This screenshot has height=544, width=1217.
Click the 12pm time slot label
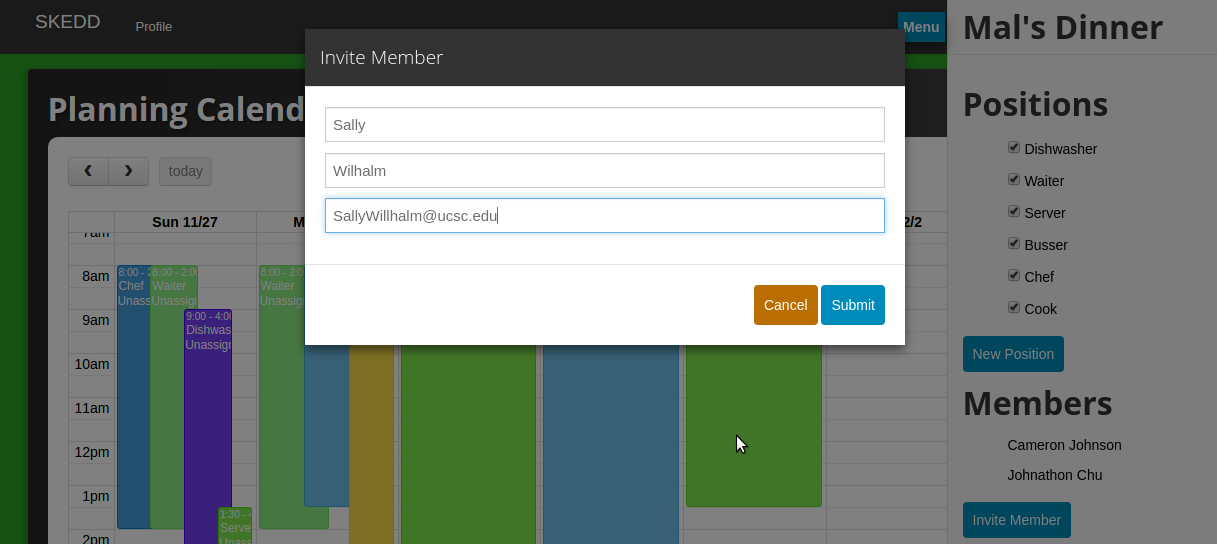tap(92, 452)
